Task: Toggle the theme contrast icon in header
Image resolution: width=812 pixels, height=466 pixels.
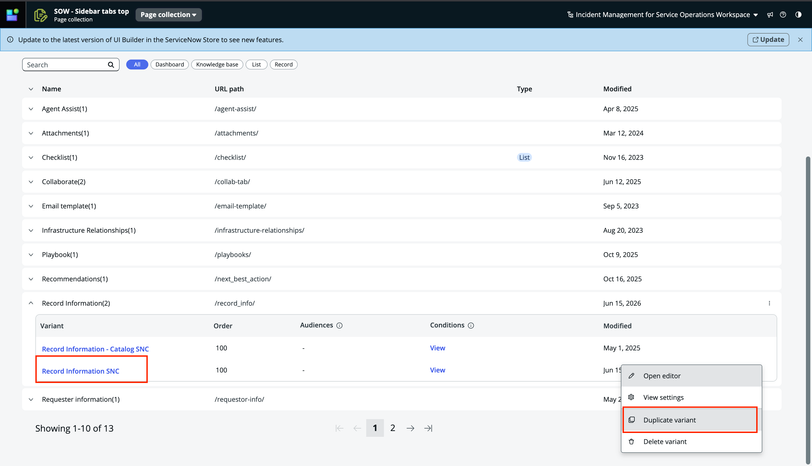Action: [798, 14]
